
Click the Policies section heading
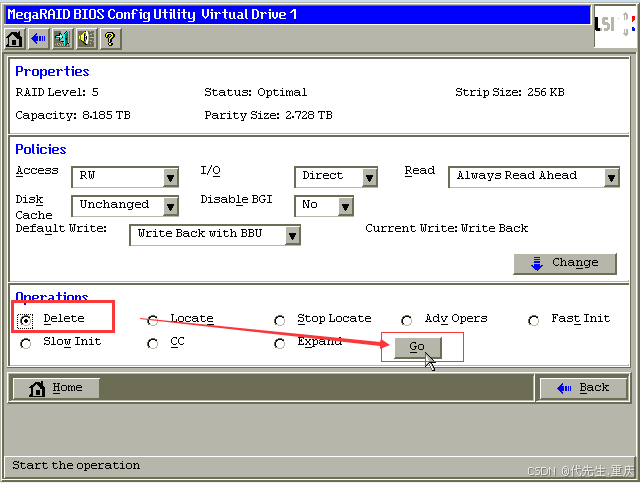[41, 149]
